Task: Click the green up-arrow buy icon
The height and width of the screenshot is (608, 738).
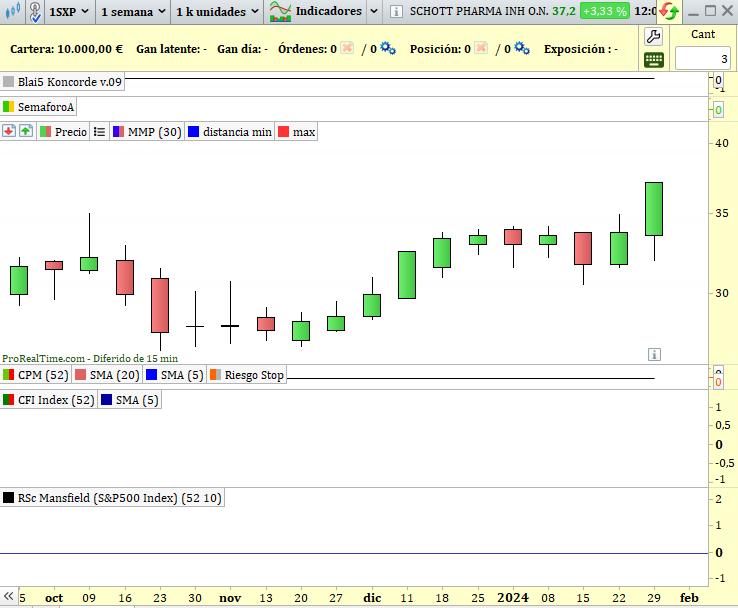Action: pyautogui.click(x=26, y=131)
